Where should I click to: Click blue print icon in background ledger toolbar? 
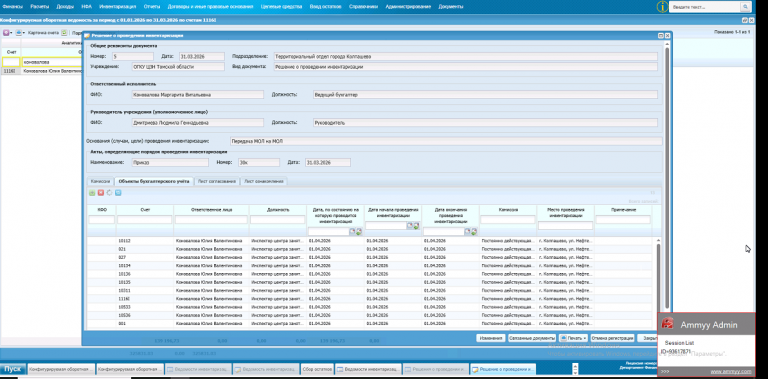tap(18, 33)
